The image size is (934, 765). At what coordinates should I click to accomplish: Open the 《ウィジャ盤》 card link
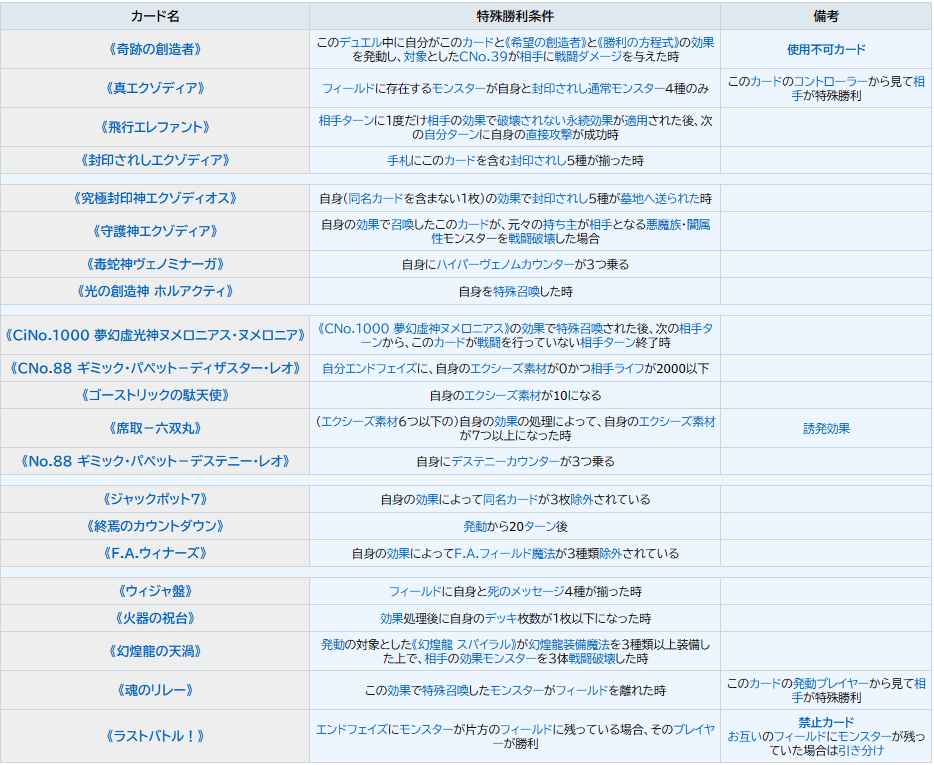[x=154, y=591]
